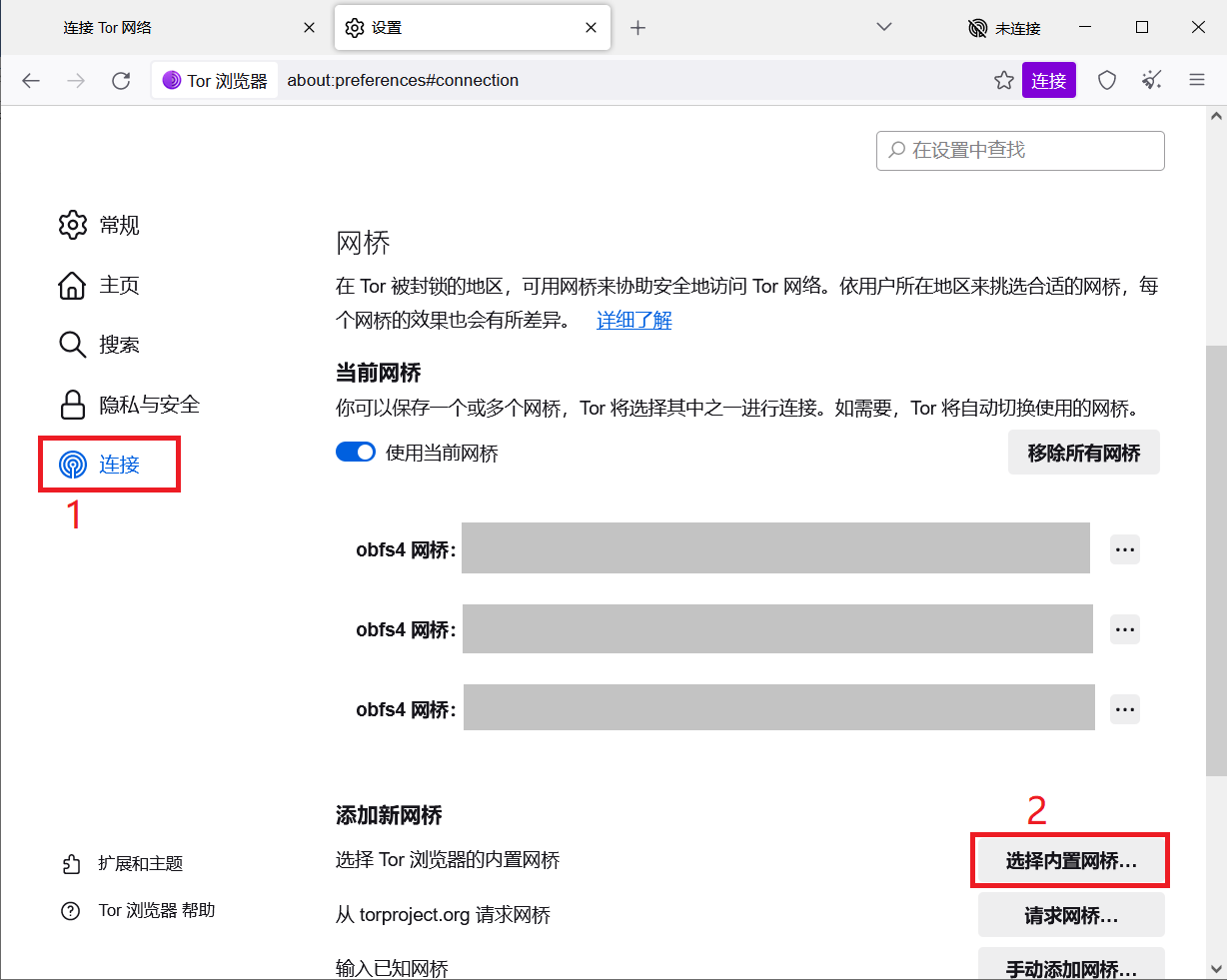Click the vertical scrollbar thumb
This screenshot has height=980, width=1228.
pyautogui.click(x=1216, y=560)
